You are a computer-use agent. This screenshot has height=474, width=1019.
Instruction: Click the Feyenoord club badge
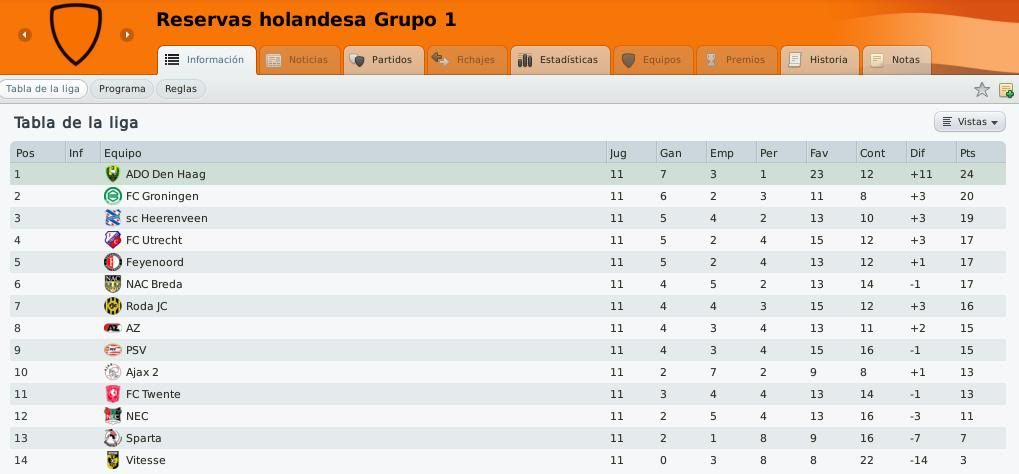(x=112, y=262)
